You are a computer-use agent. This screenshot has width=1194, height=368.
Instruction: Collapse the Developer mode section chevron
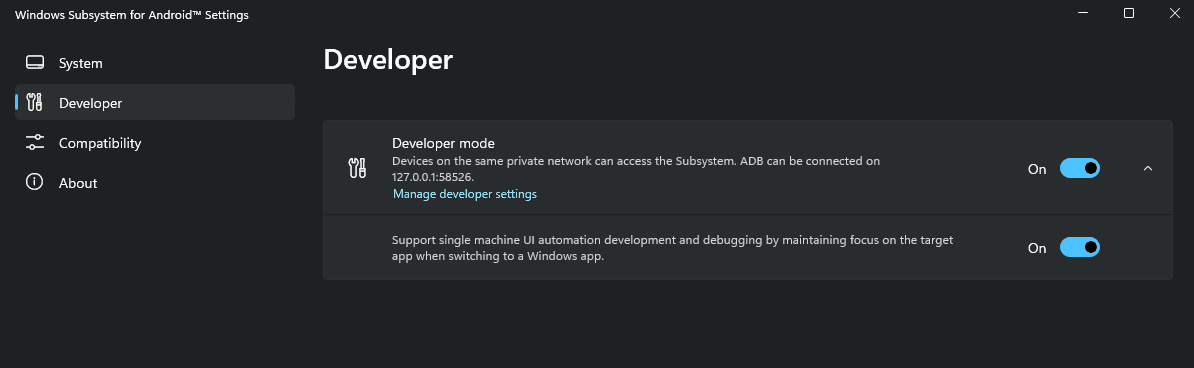1148,168
